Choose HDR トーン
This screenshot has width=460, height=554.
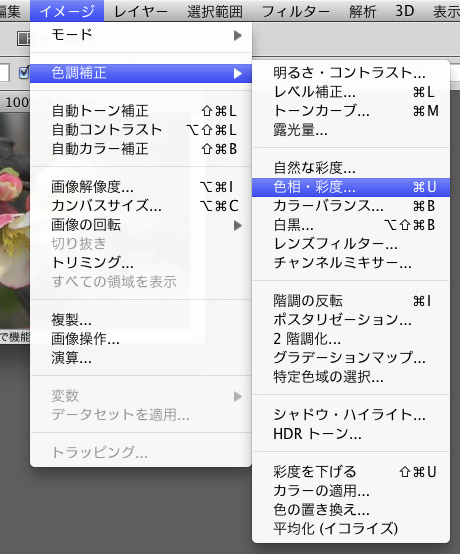[x=351, y=434]
